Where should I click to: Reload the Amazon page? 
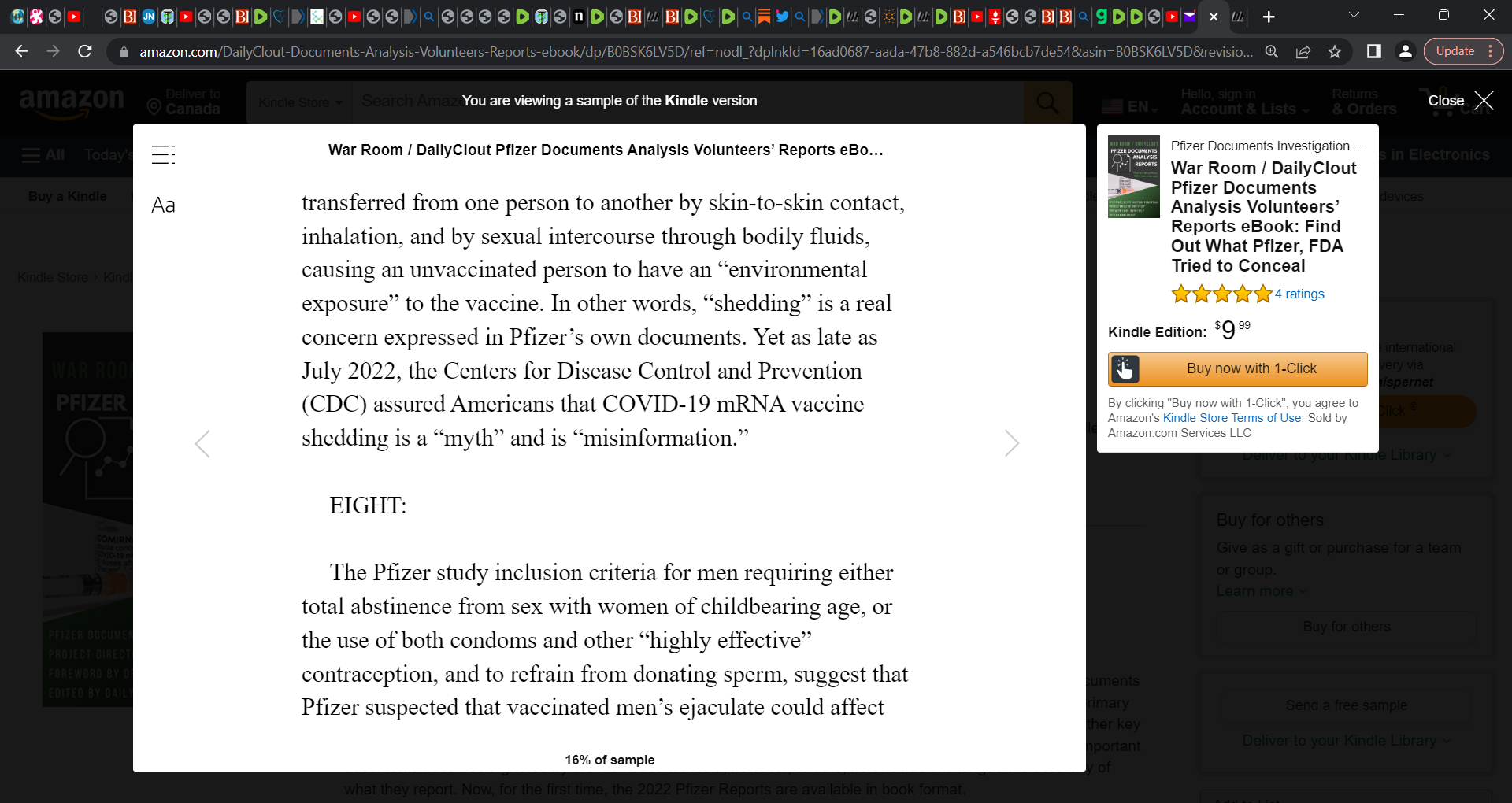[x=85, y=51]
